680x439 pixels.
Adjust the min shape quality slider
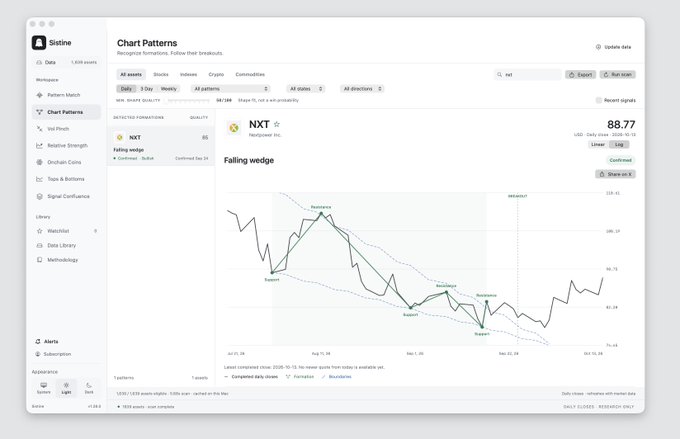pos(188,100)
